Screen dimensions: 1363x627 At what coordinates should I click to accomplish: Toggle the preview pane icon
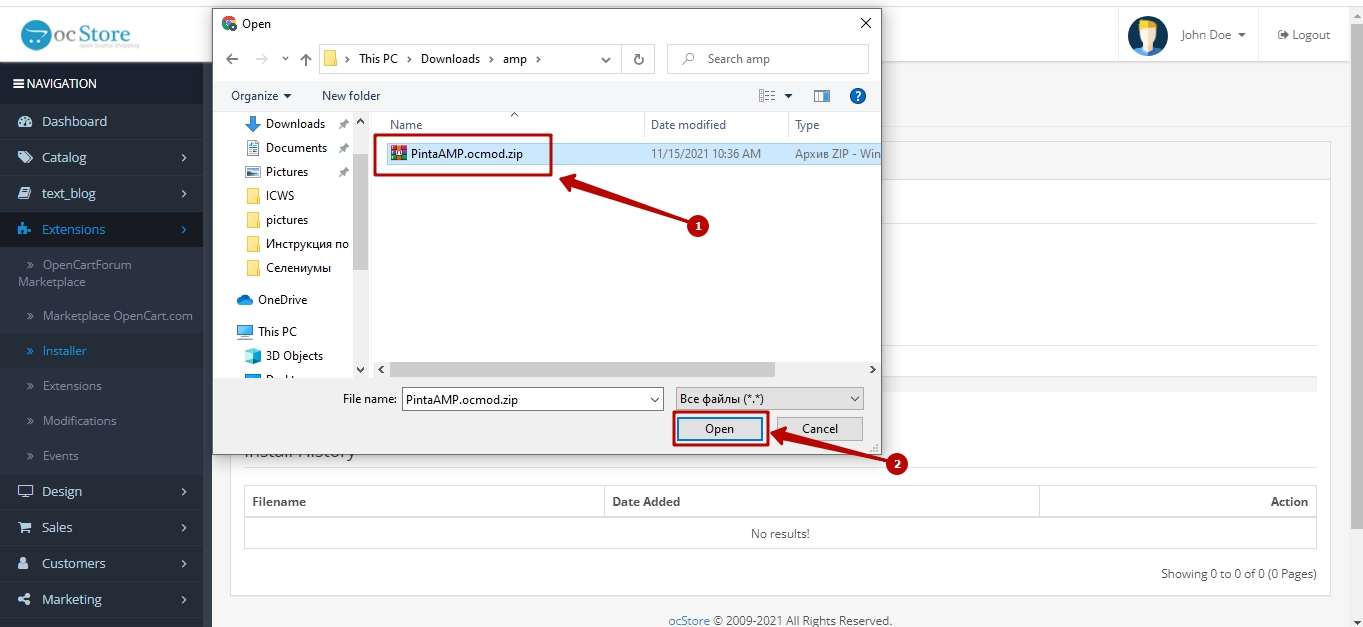822,96
